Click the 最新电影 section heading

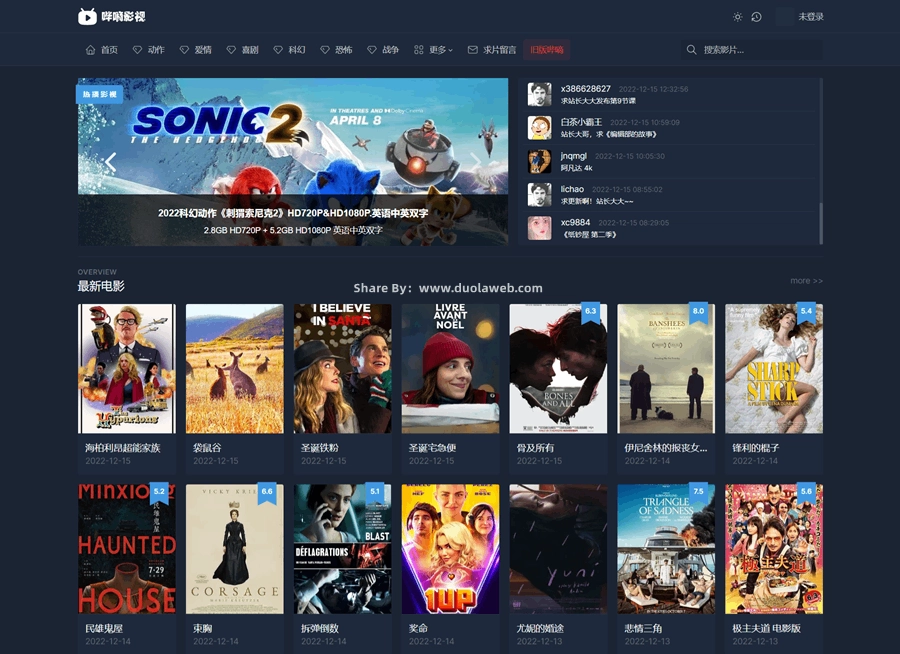click(x=101, y=286)
